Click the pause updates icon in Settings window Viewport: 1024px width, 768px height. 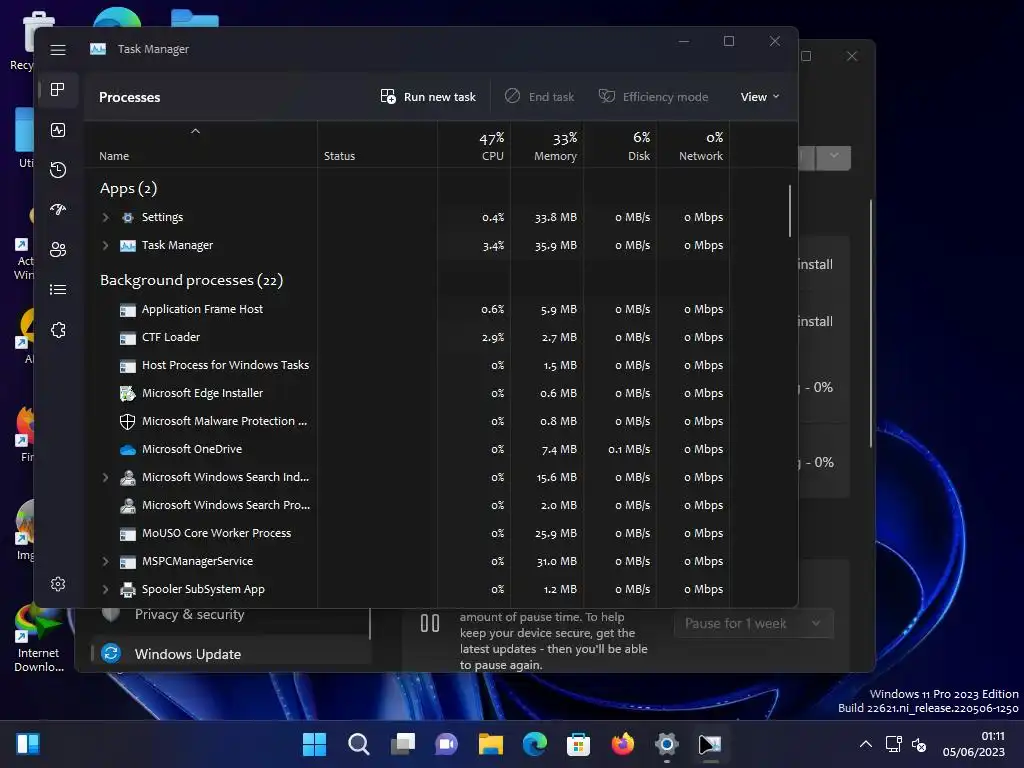tap(430, 623)
